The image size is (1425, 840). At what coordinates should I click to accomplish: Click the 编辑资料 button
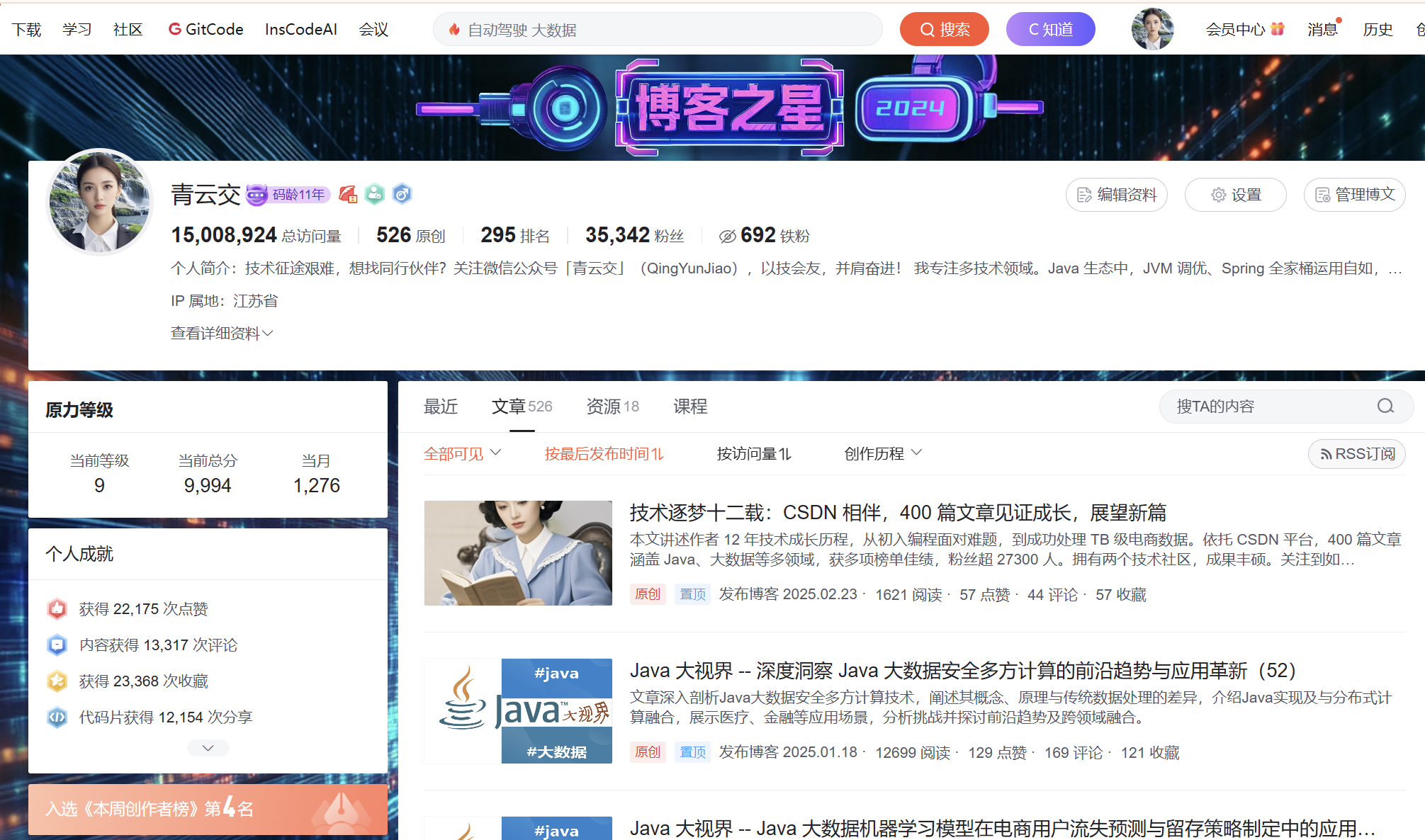[x=1116, y=195]
